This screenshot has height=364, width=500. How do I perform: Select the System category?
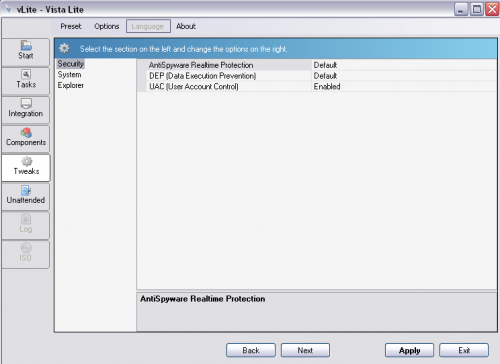tap(69, 74)
